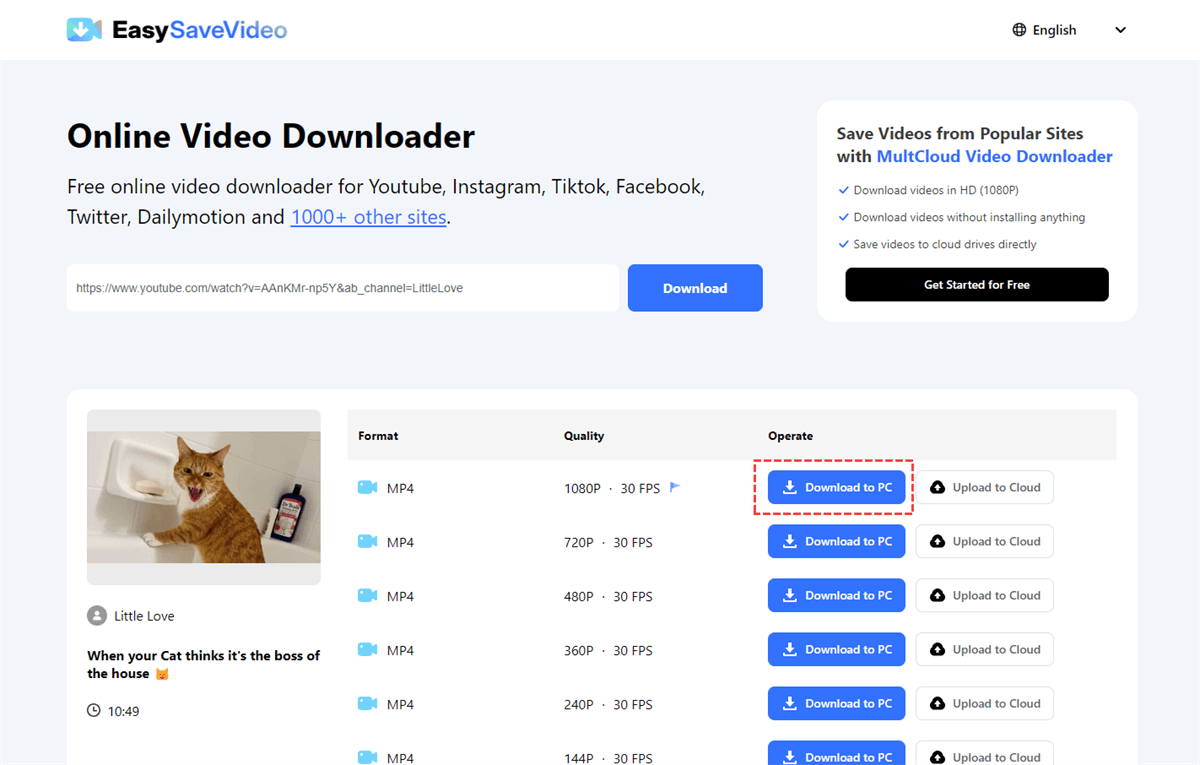Screen dimensions: 1200x765
Task: Click the 1080P · 30 FPS quality text
Action: point(612,488)
